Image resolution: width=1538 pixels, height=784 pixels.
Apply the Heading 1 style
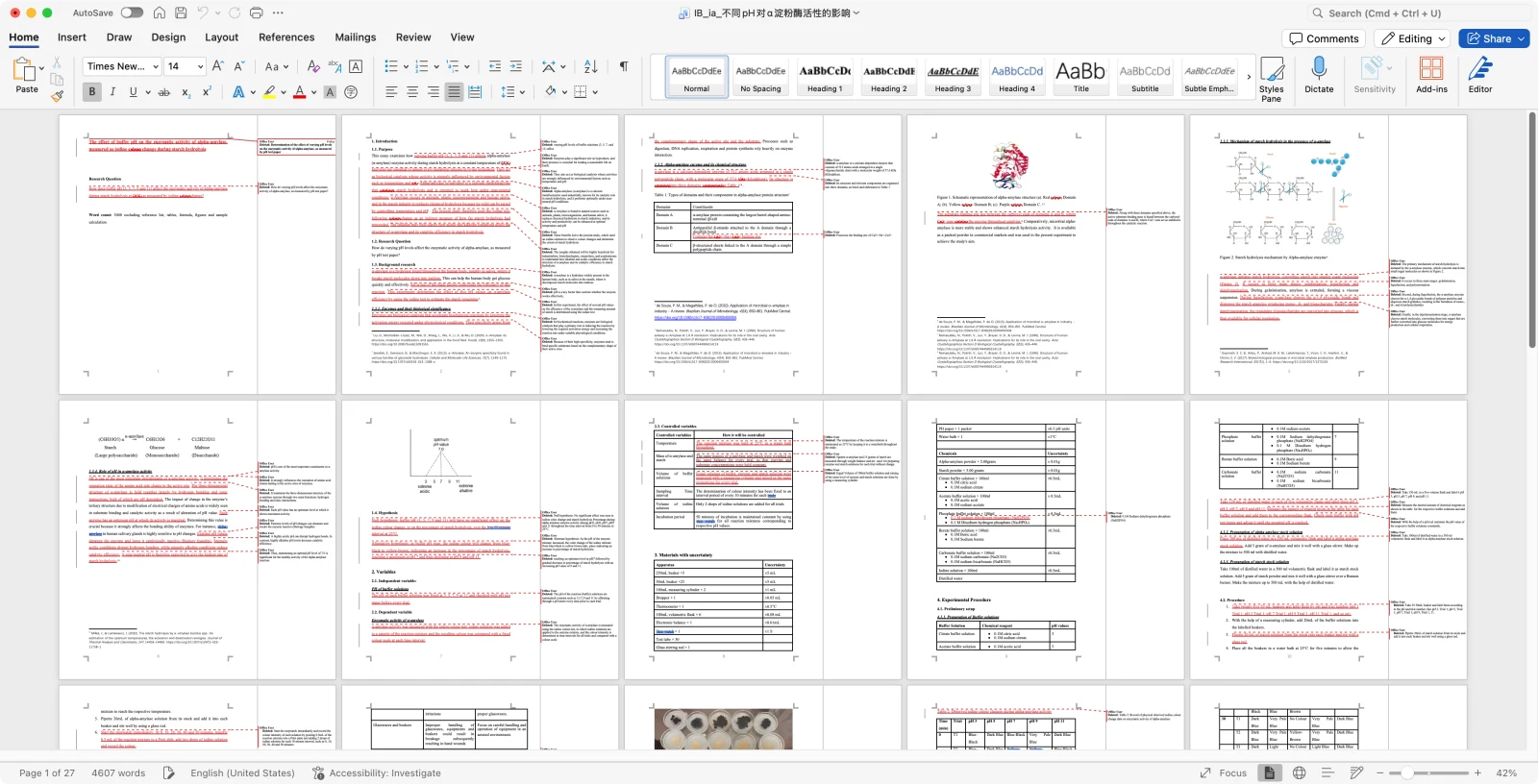click(x=824, y=77)
